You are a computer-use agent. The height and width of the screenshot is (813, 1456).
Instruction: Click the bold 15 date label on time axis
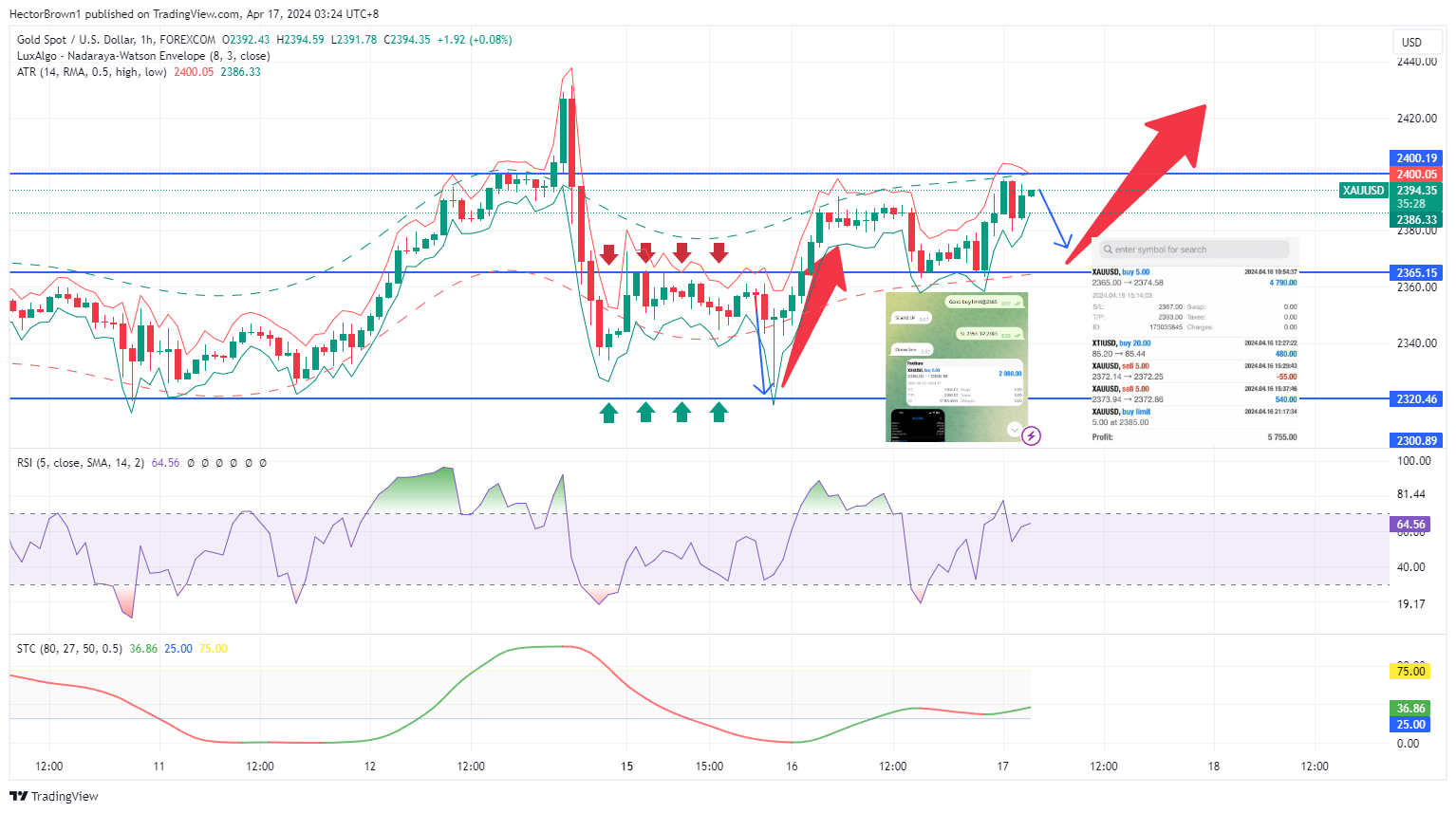coord(626,767)
